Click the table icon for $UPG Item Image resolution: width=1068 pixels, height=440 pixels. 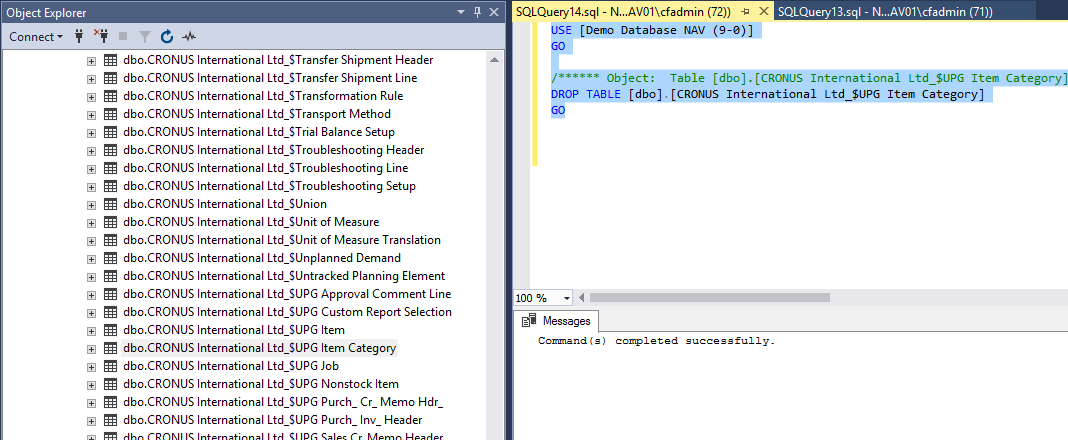(x=110, y=330)
